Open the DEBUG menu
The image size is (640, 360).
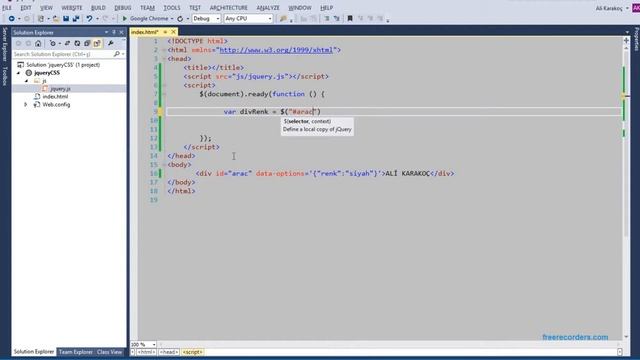coord(123,8)
